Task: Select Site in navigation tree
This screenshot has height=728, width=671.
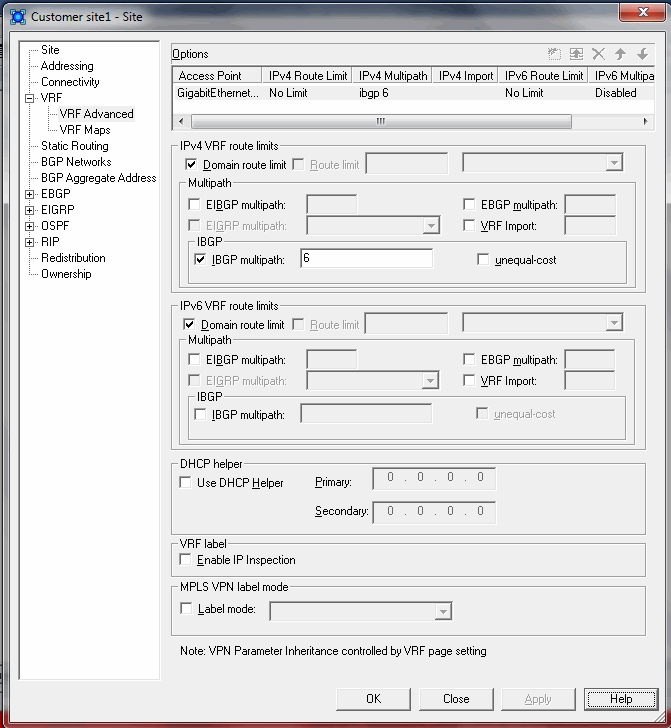Action: point(50,50)
